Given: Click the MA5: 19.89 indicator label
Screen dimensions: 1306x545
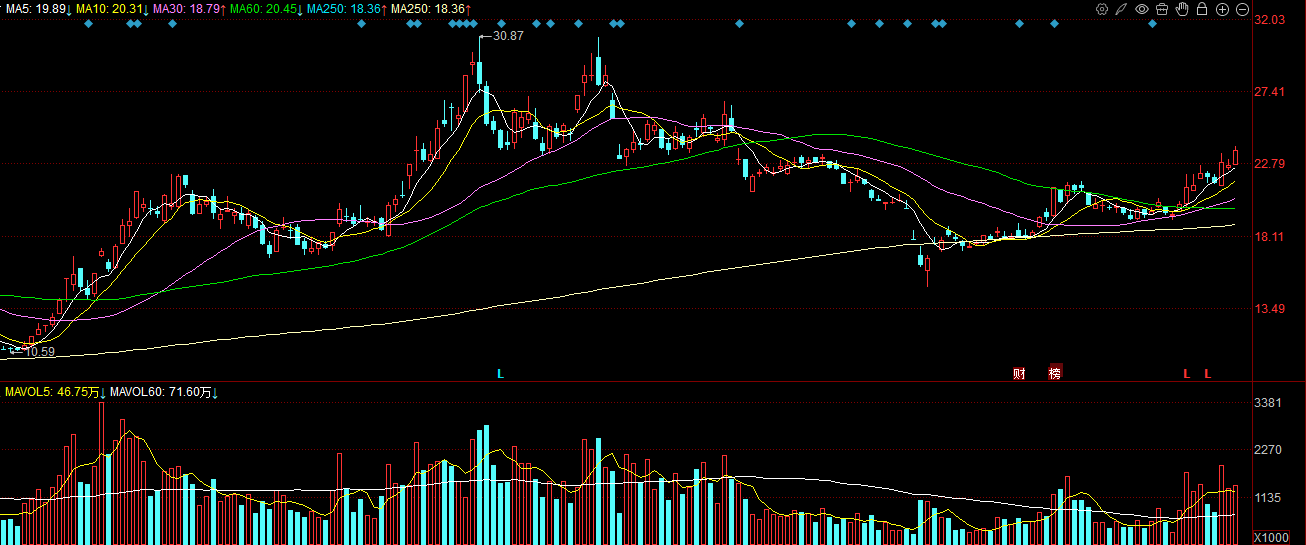Looking at the screenshot, I should pyautogui.click(x=36, y=9).
